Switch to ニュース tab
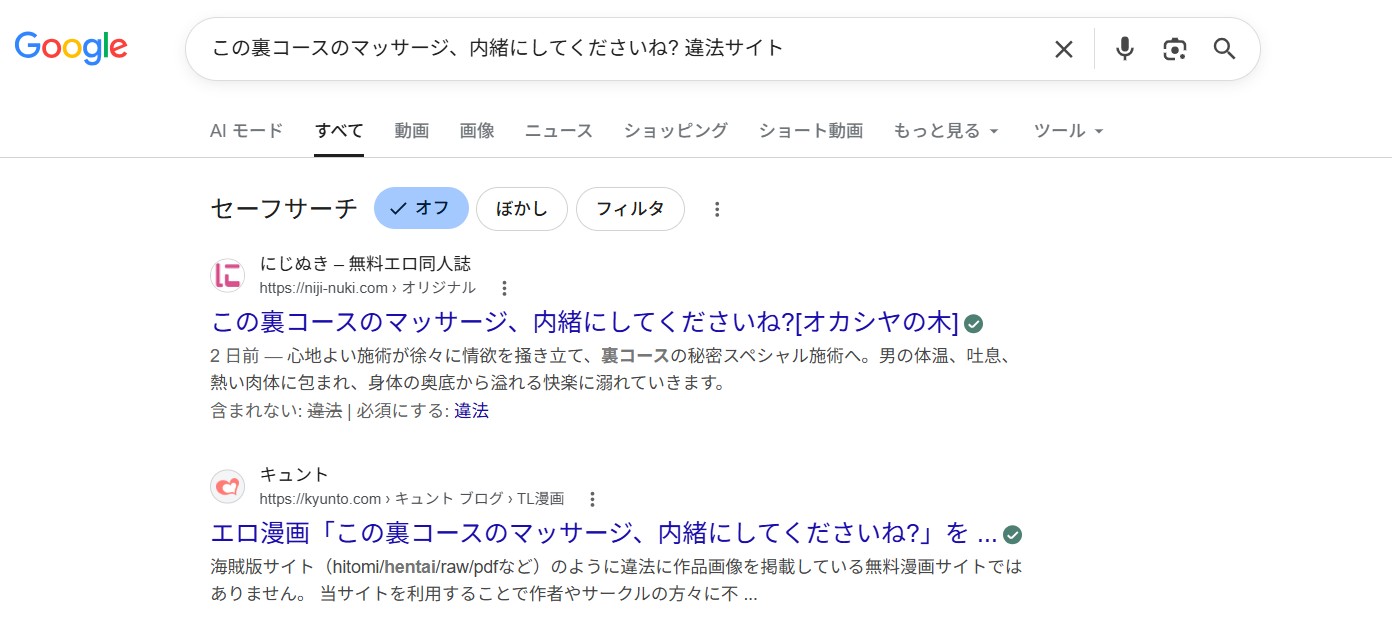Screen dimensions: 1392x627 point(559,131)
